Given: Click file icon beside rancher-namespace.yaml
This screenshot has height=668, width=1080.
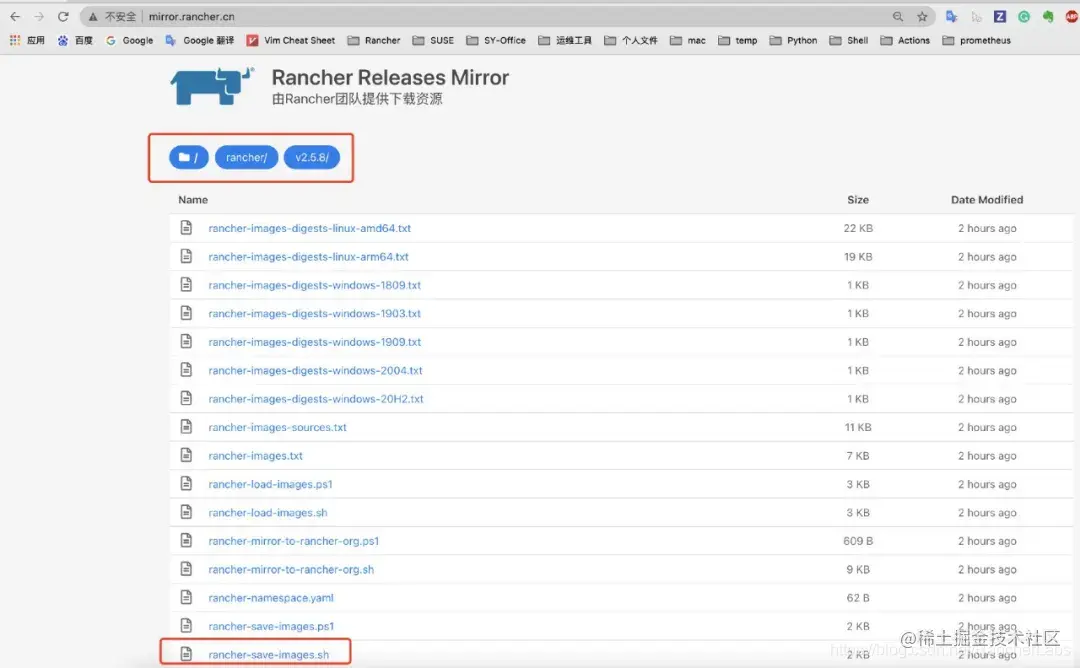Looking at the screenshot, I should point(186,597).
